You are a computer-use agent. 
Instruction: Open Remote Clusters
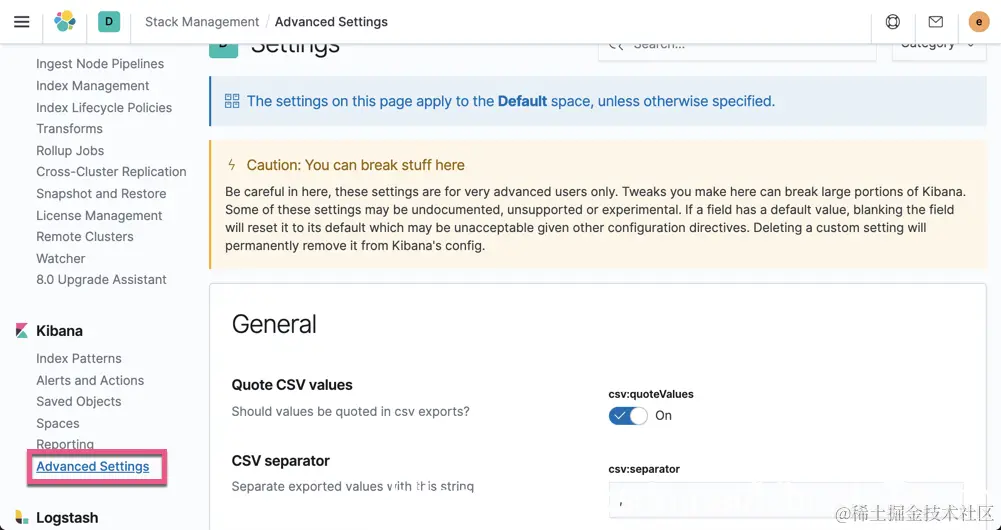[85, 237]
